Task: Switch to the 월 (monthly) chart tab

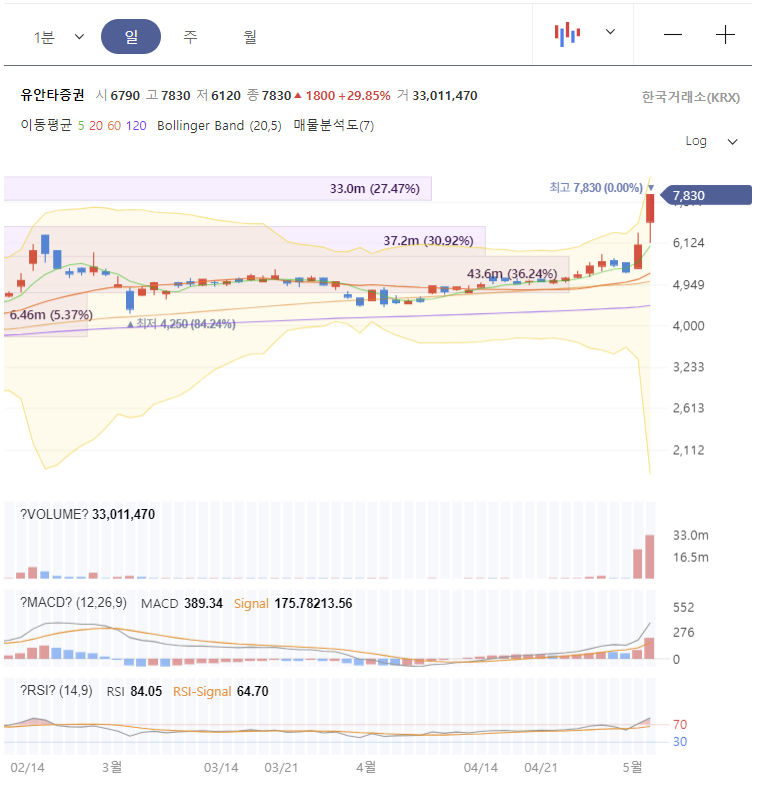Action: [x=250, y=37]
